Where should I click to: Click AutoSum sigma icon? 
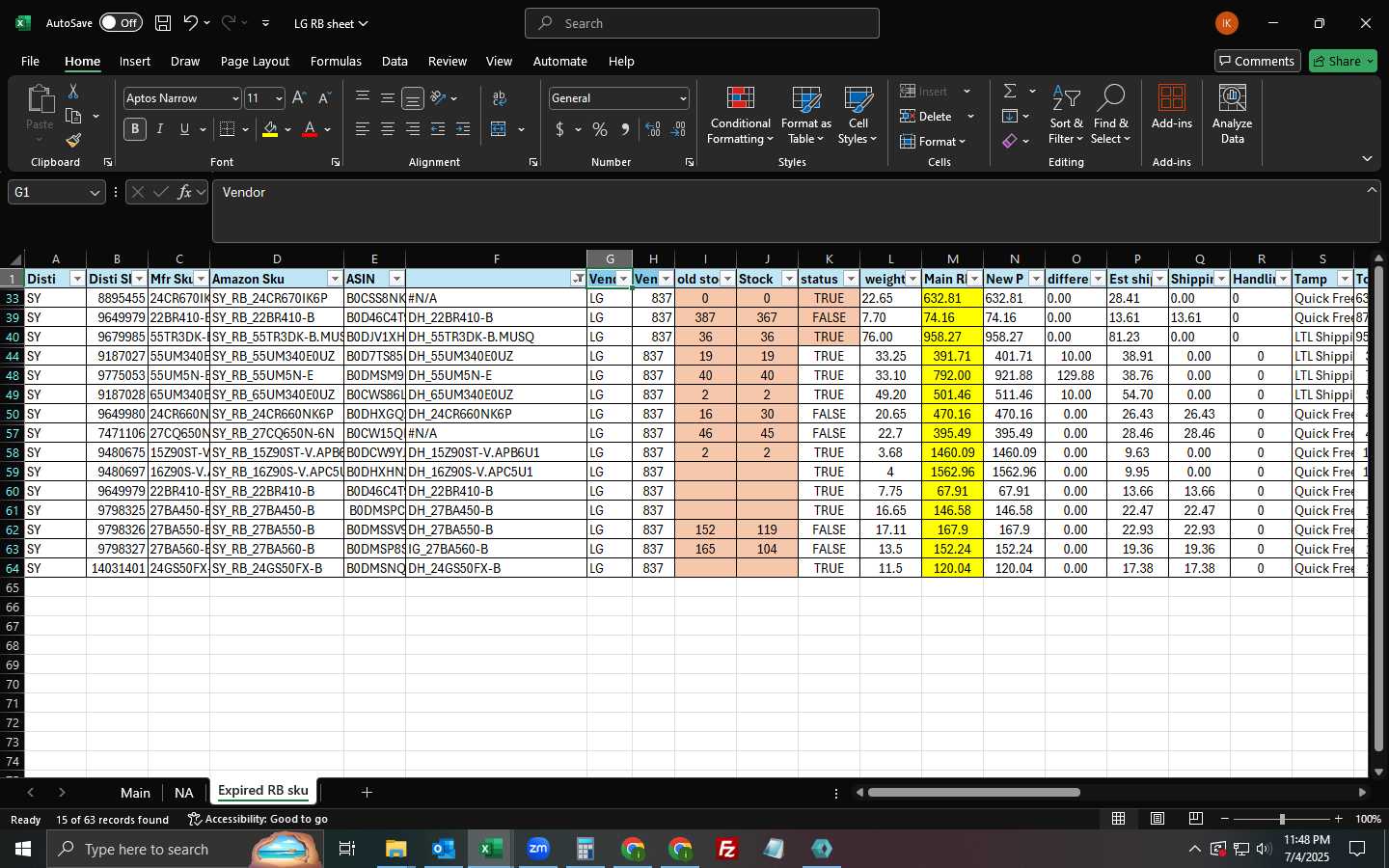click(1010, 92)
